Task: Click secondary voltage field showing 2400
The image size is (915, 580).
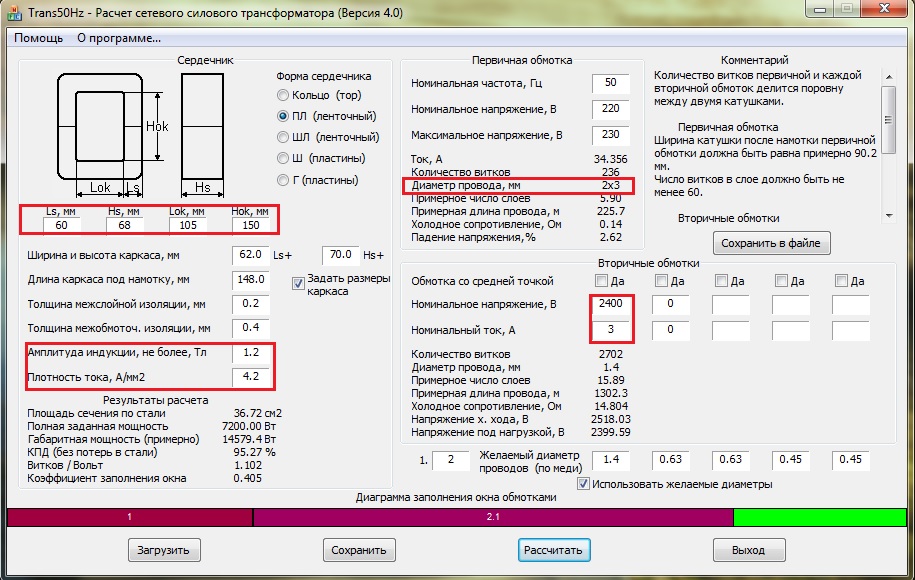Action: (611, 304)
